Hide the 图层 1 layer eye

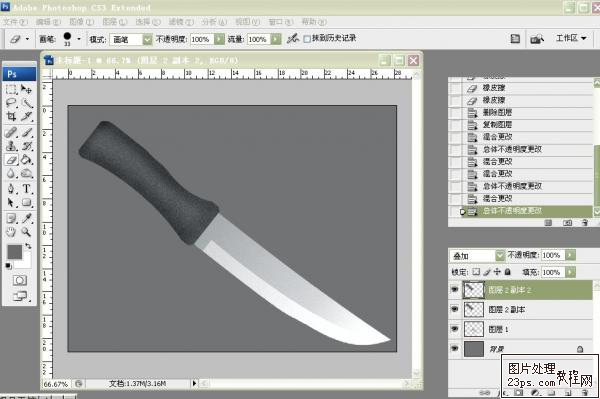click(455, 329)
